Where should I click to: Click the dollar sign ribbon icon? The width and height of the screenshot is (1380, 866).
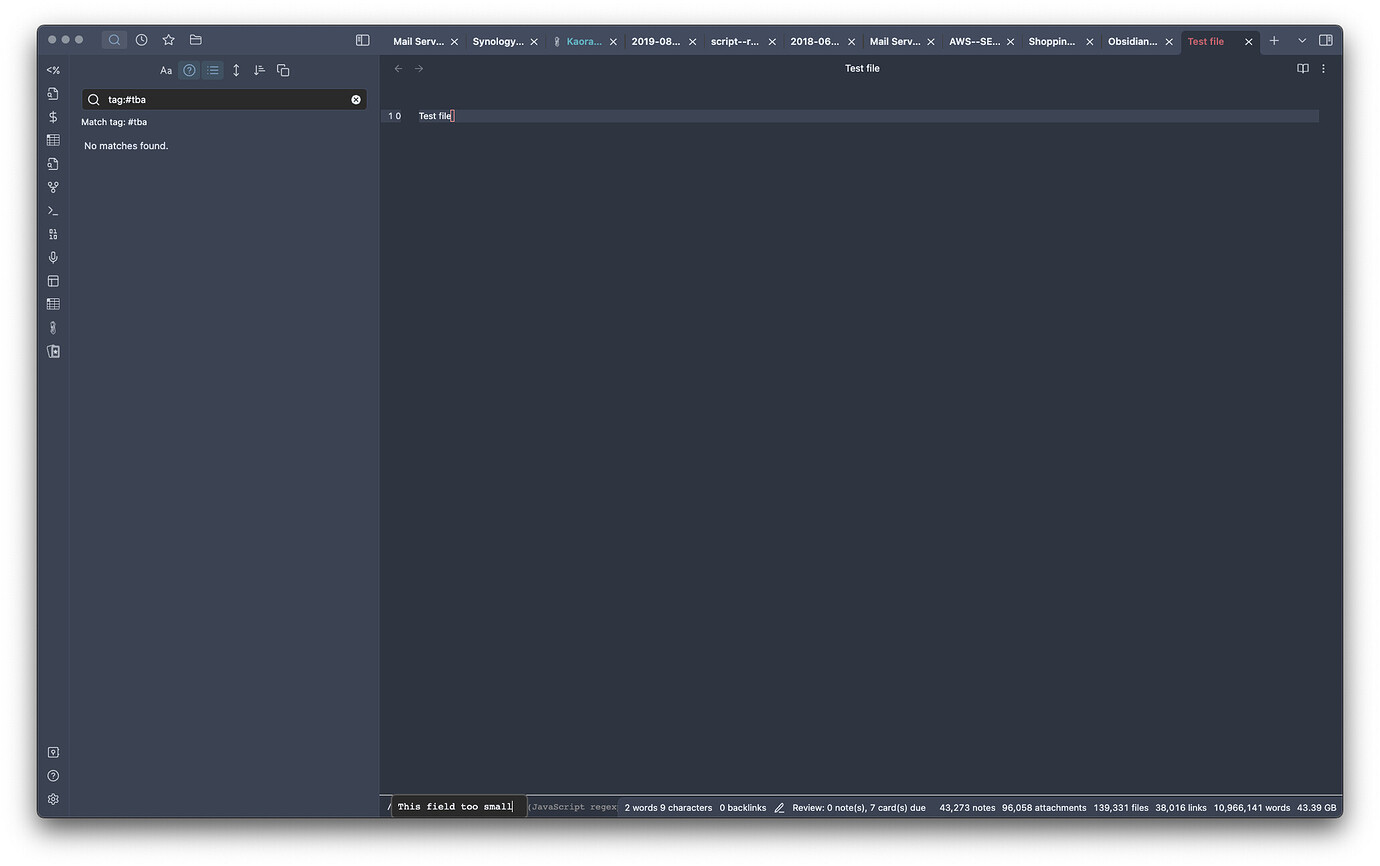[53, 117]
